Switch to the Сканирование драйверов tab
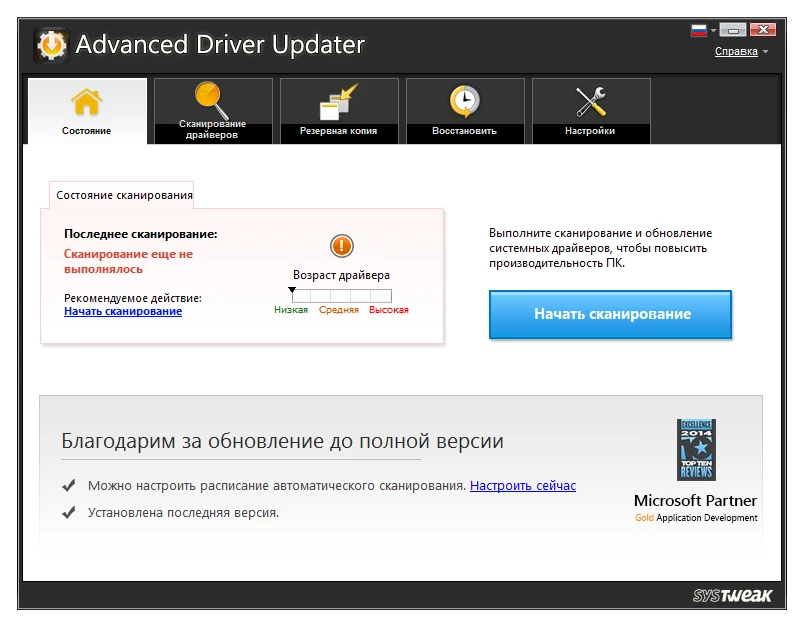This screenshot has width=810, height=642. click(x=212, y=130)
